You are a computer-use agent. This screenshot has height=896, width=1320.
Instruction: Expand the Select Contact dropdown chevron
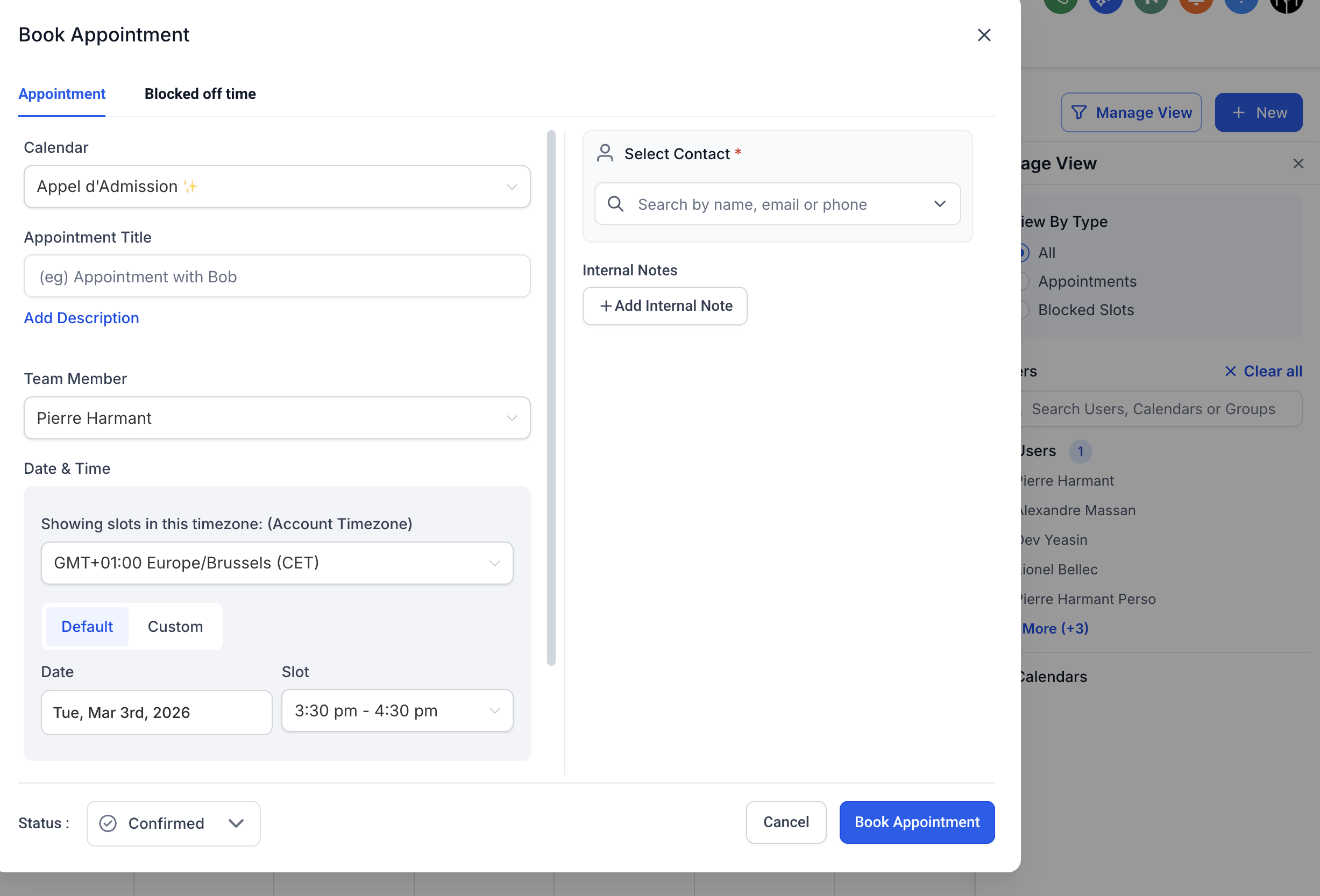tap(940, 204)
